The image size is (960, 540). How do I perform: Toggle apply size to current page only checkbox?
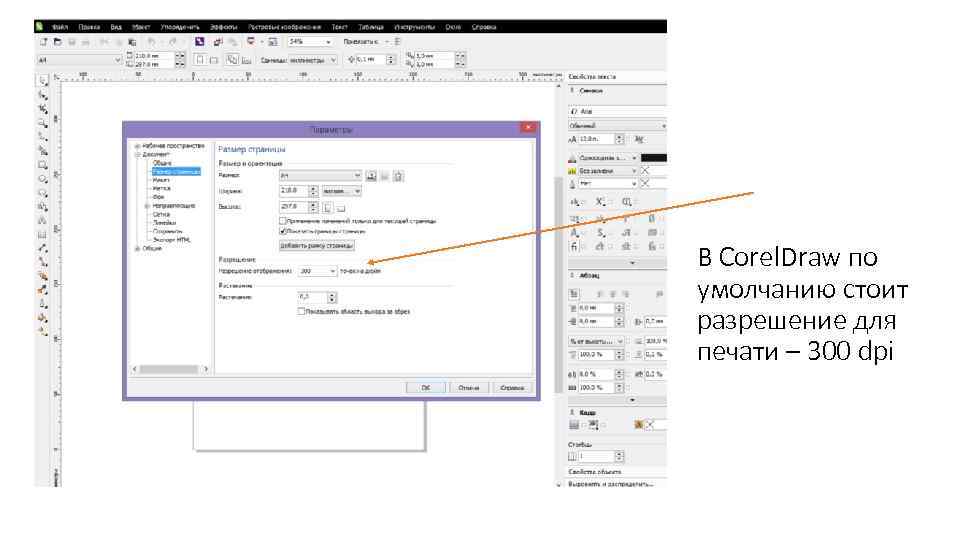click(283, 221)
